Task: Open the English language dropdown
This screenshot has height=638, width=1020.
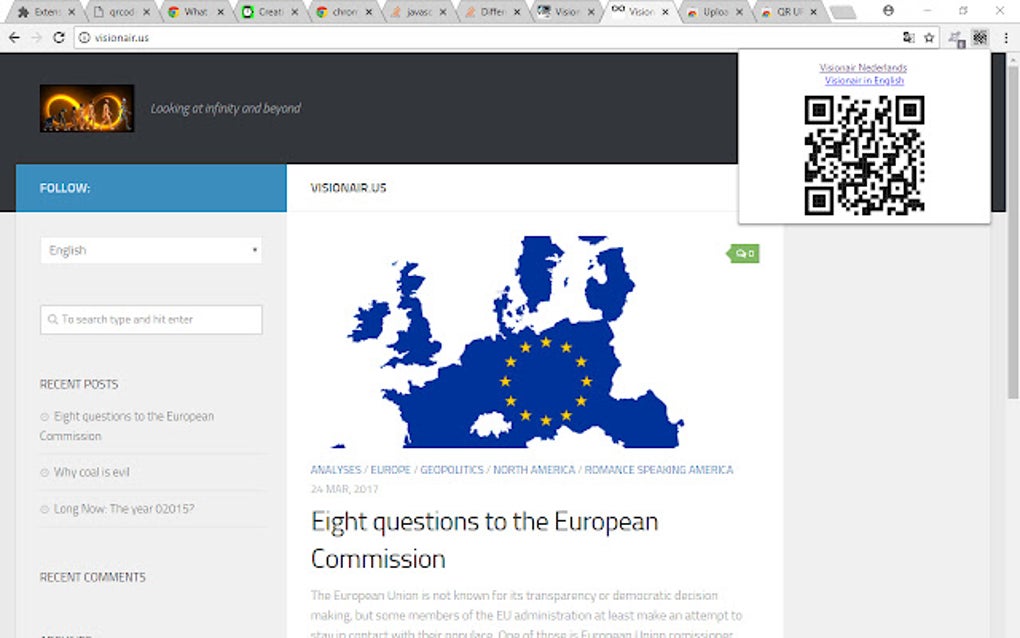Action: tap(151, 250)
